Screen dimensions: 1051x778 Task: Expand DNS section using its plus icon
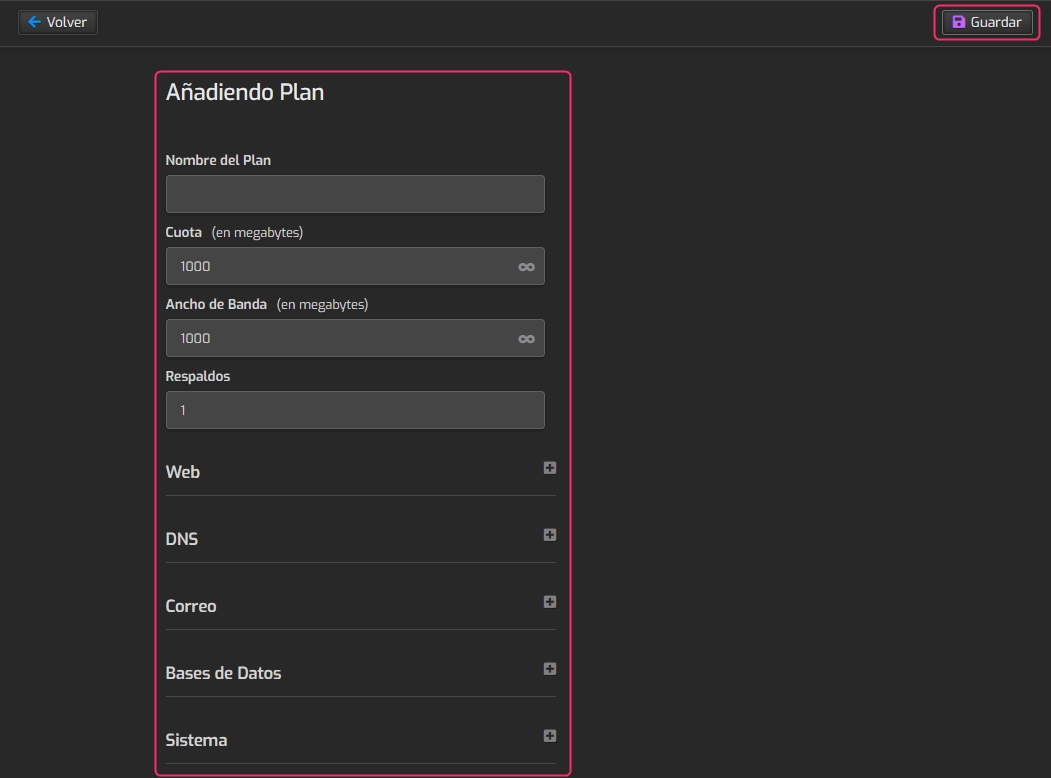549,535
